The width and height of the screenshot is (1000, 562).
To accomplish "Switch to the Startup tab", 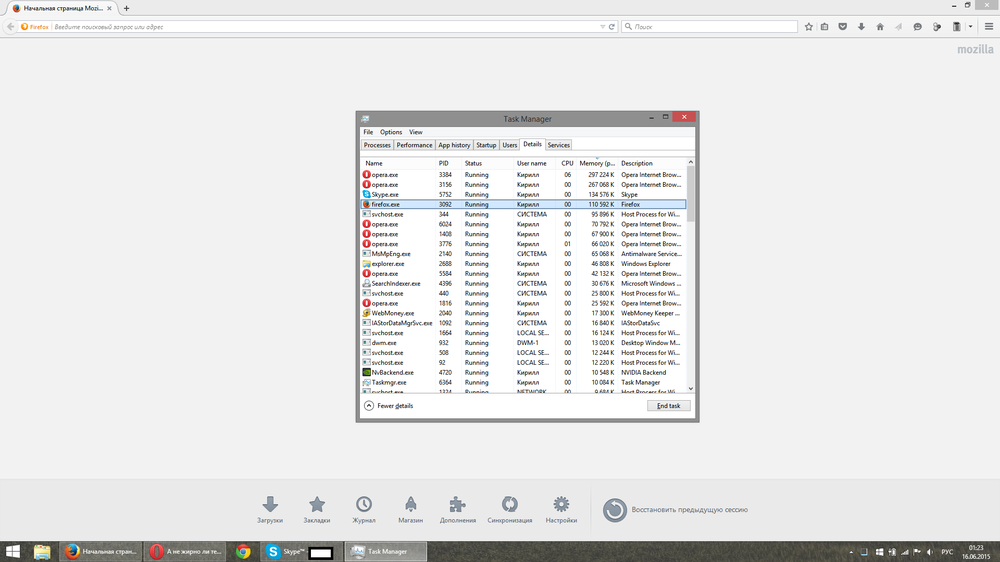I will [x=486, y=145].
